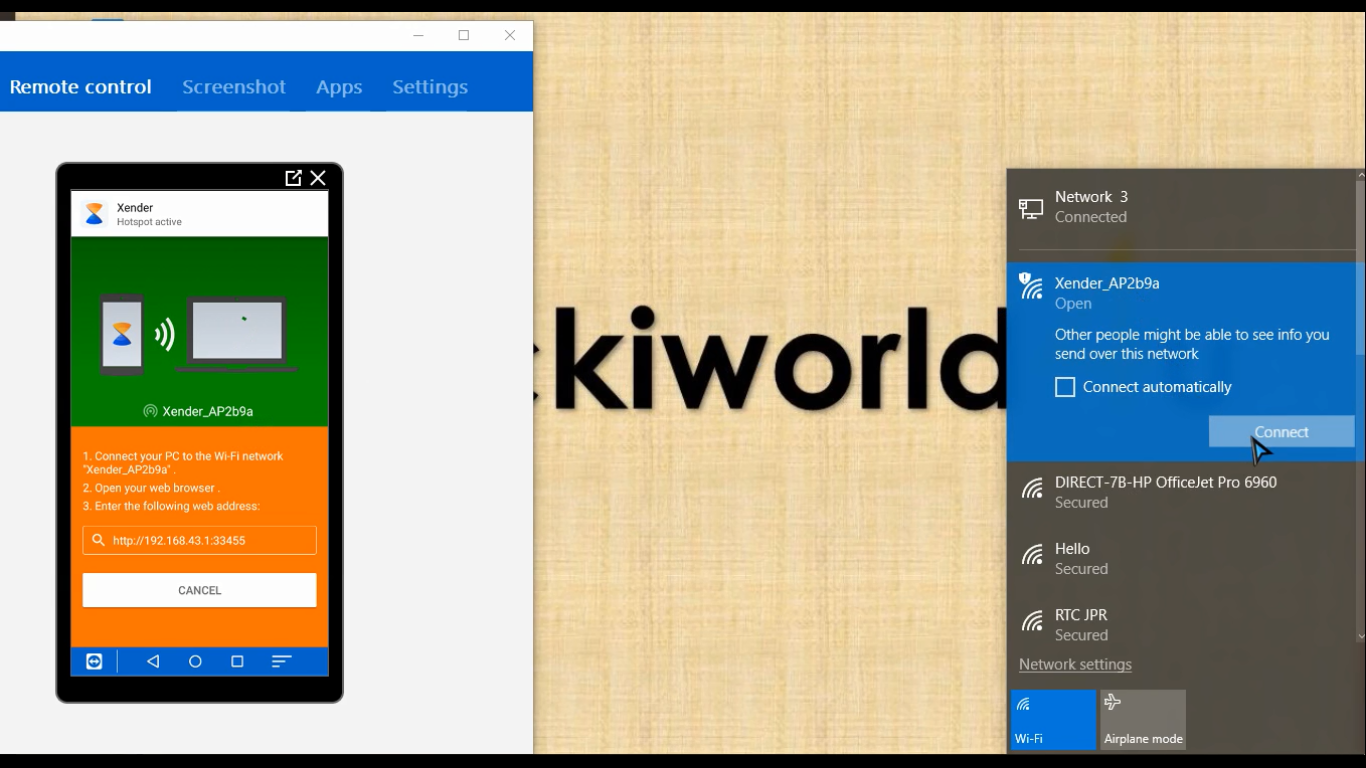Check the Connect automatically checkbox
Image resolution: width=1366 pixels, height=768 pixels.
click(1065, 387)
